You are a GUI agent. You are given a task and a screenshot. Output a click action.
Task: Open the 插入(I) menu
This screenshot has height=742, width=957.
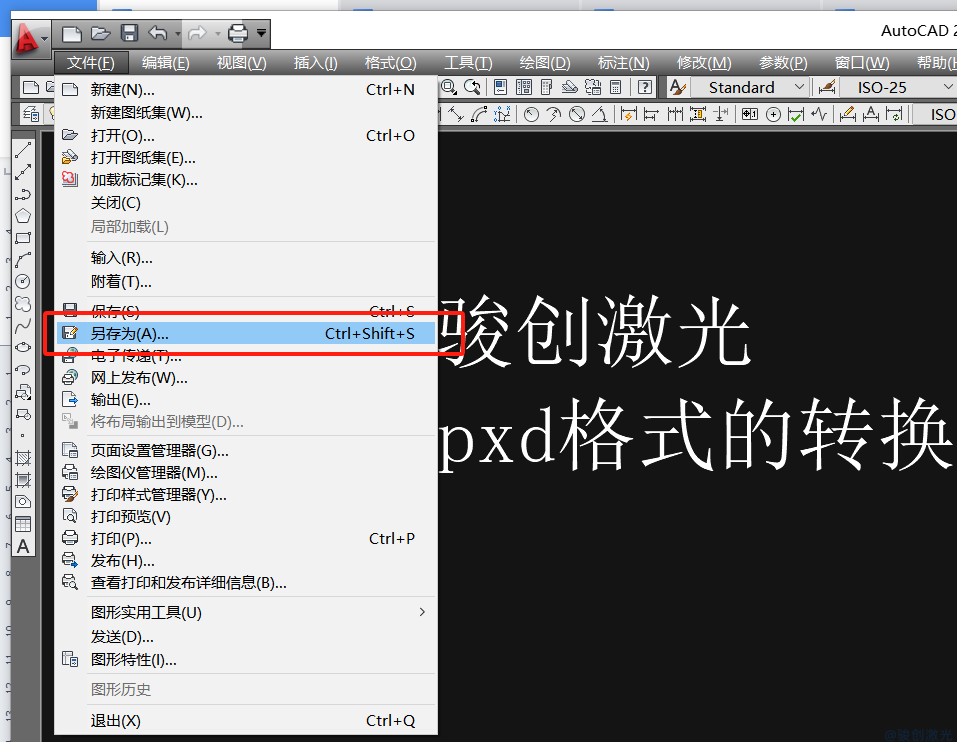point(316,63)
